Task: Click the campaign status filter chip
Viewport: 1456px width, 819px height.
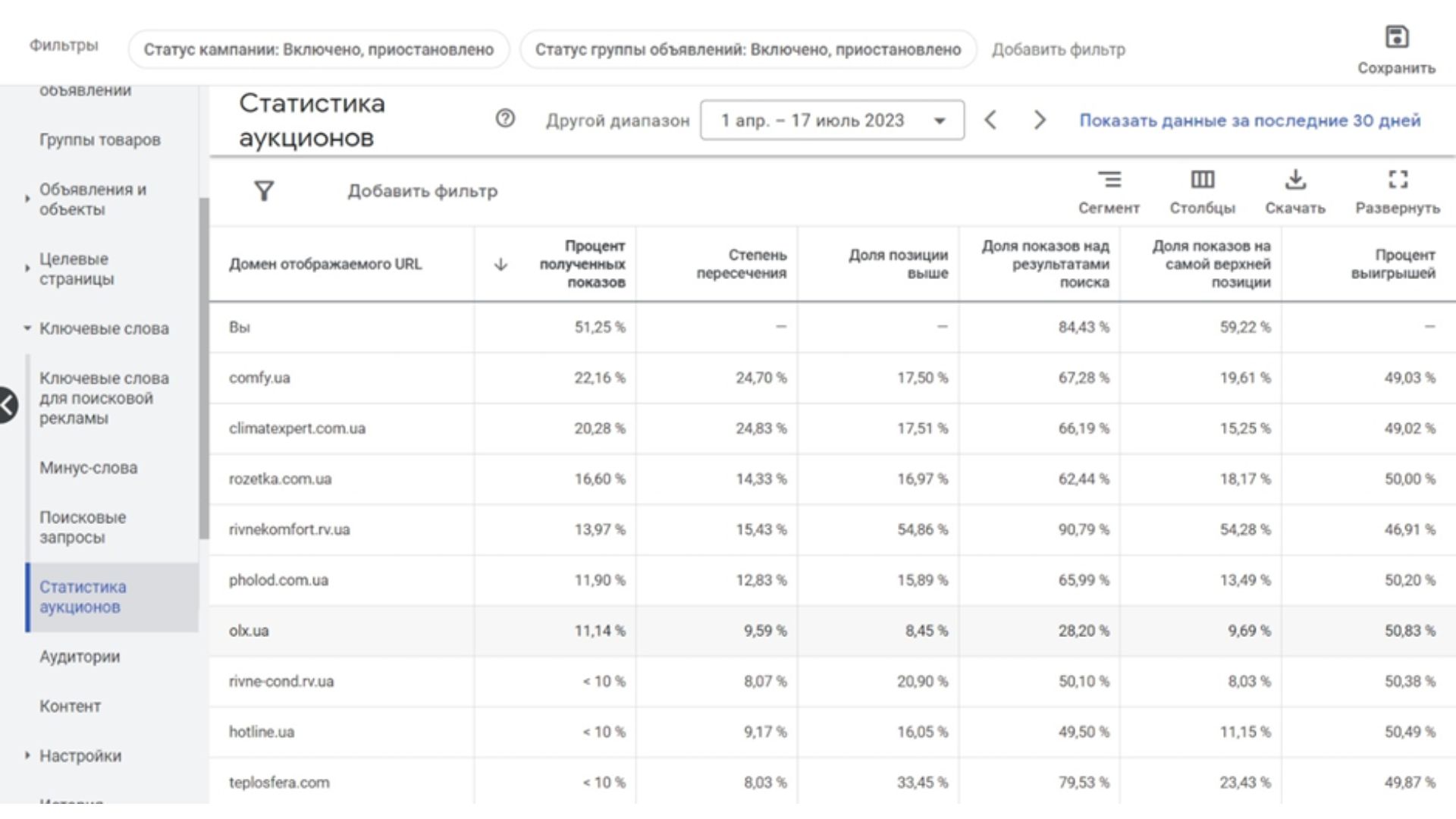Action: (318, 49)
